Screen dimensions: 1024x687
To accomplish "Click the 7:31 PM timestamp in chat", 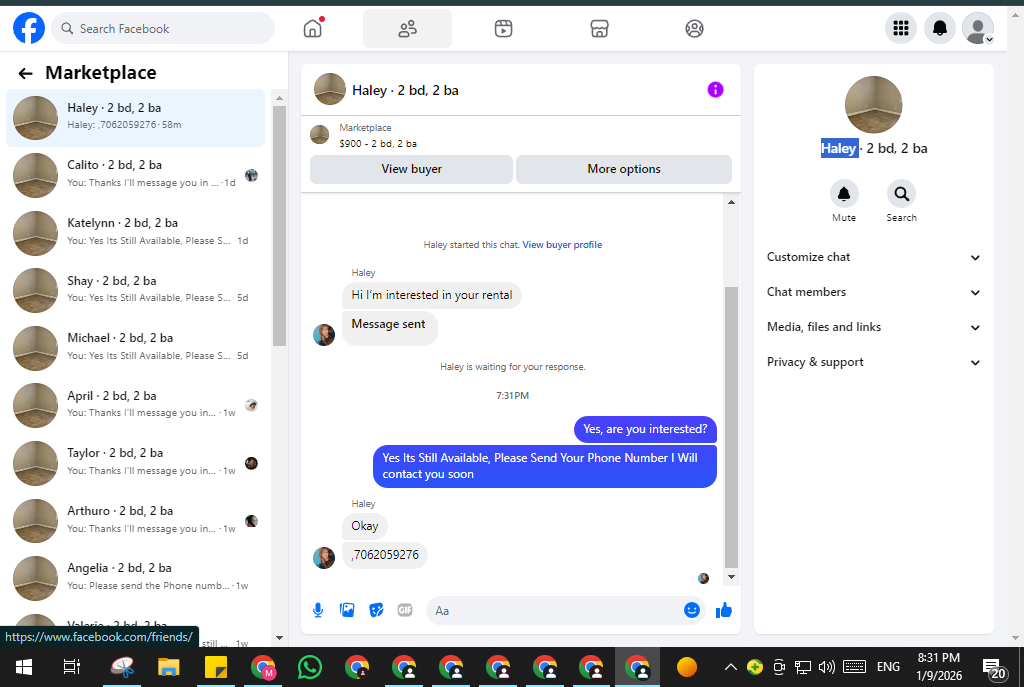I will coord(513,396).
